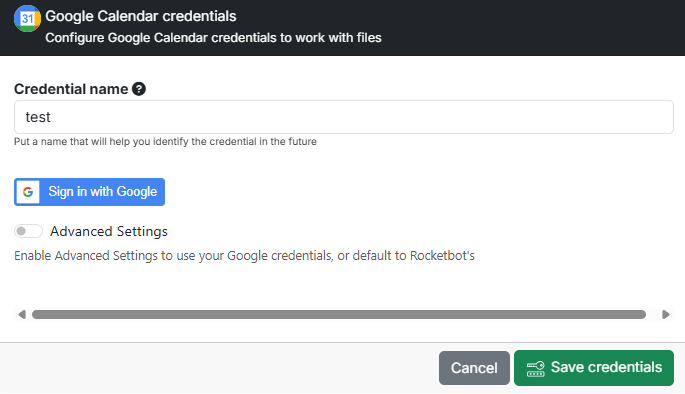Click the right arrow of horizontal scrollbar
This screenshot has width=685, height=394.
coord(666,314)
